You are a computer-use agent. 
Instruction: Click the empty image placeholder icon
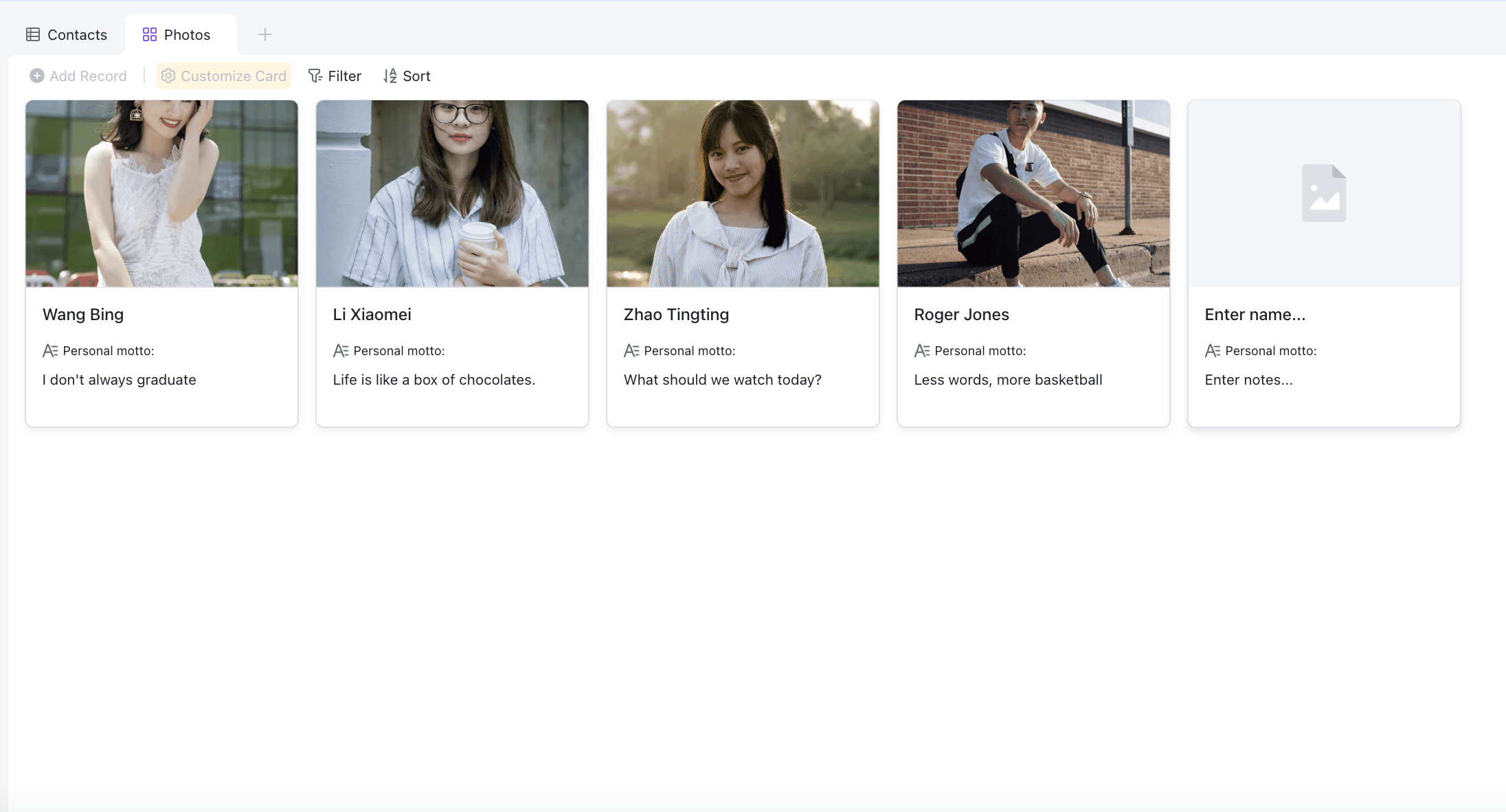pos(1323,193)
